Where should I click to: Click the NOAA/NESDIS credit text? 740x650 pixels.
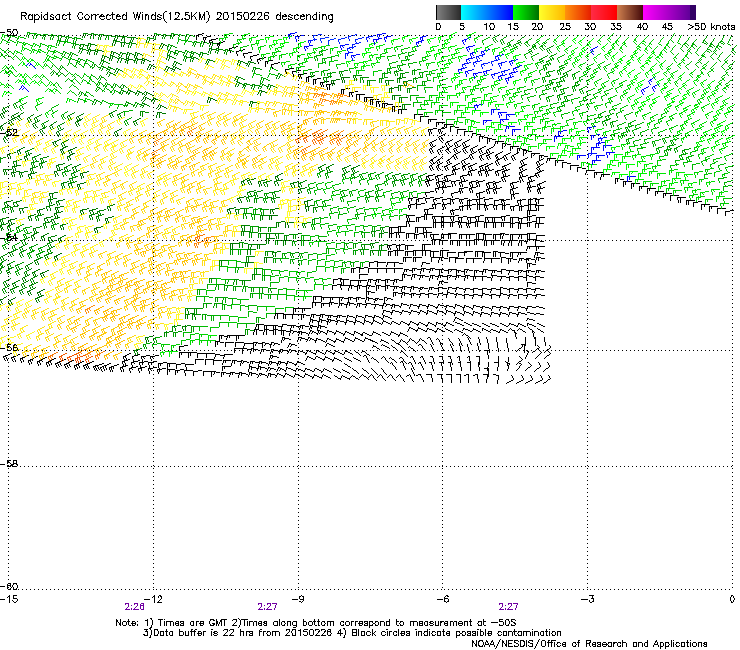click(x=589, y=644)
